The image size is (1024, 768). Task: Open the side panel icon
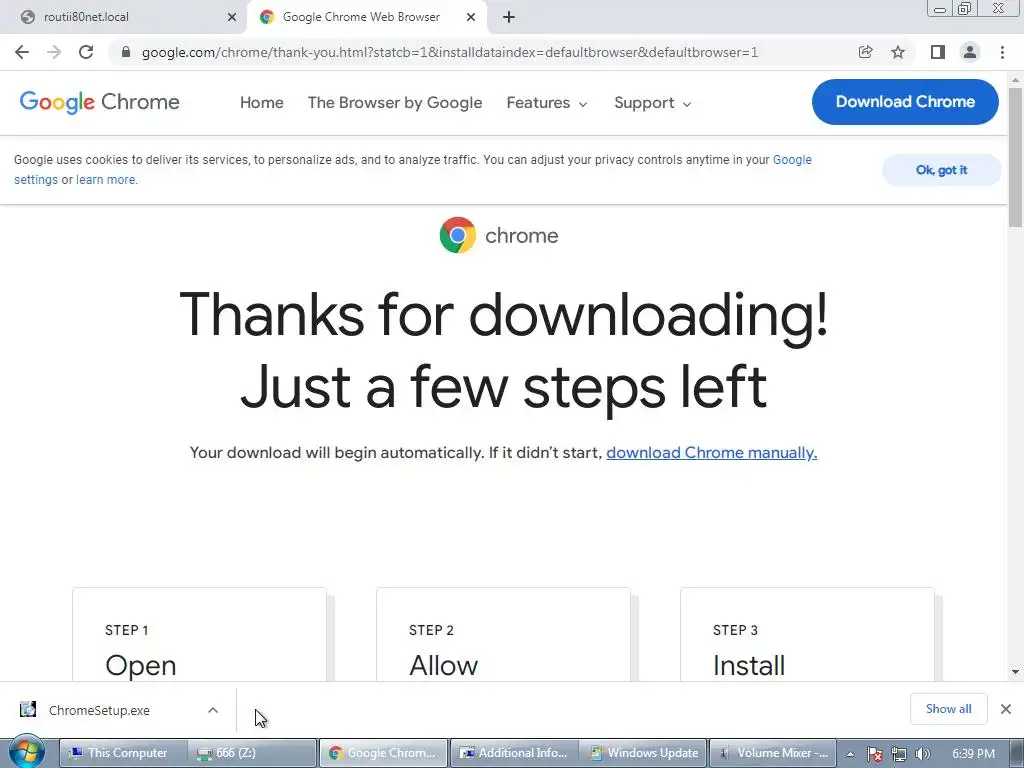938,52
